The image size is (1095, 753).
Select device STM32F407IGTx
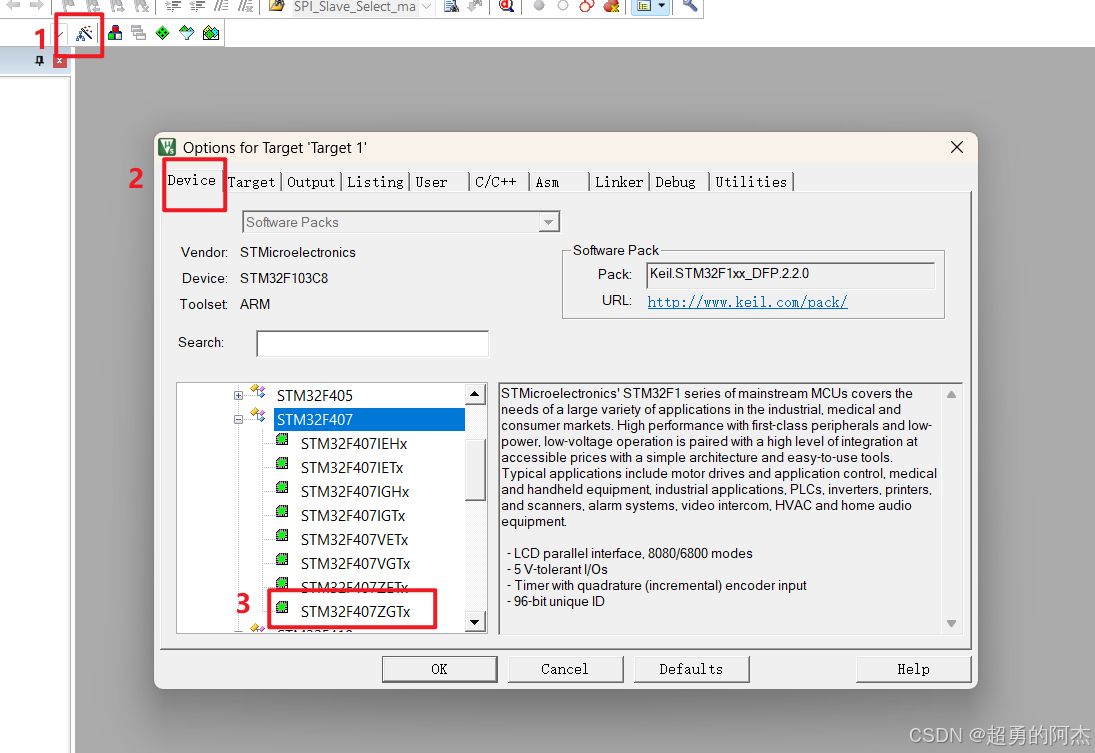[x=353, y=516]
